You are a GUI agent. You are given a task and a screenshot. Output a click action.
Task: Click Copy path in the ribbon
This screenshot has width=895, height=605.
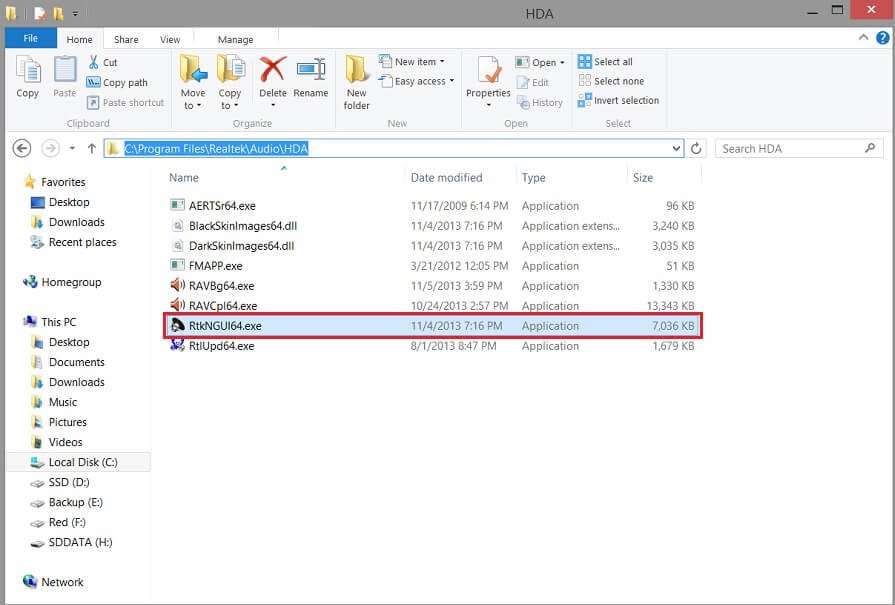click(117, 82)
